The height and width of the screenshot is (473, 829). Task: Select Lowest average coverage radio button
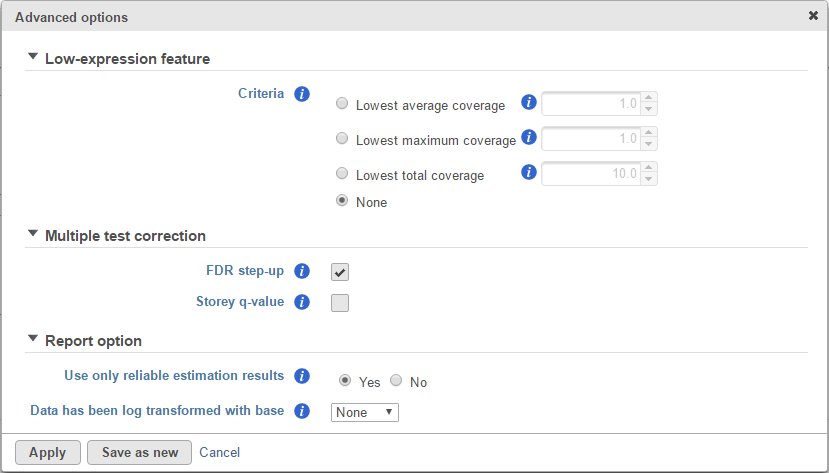pyautogui.click(x=342, y=103)
